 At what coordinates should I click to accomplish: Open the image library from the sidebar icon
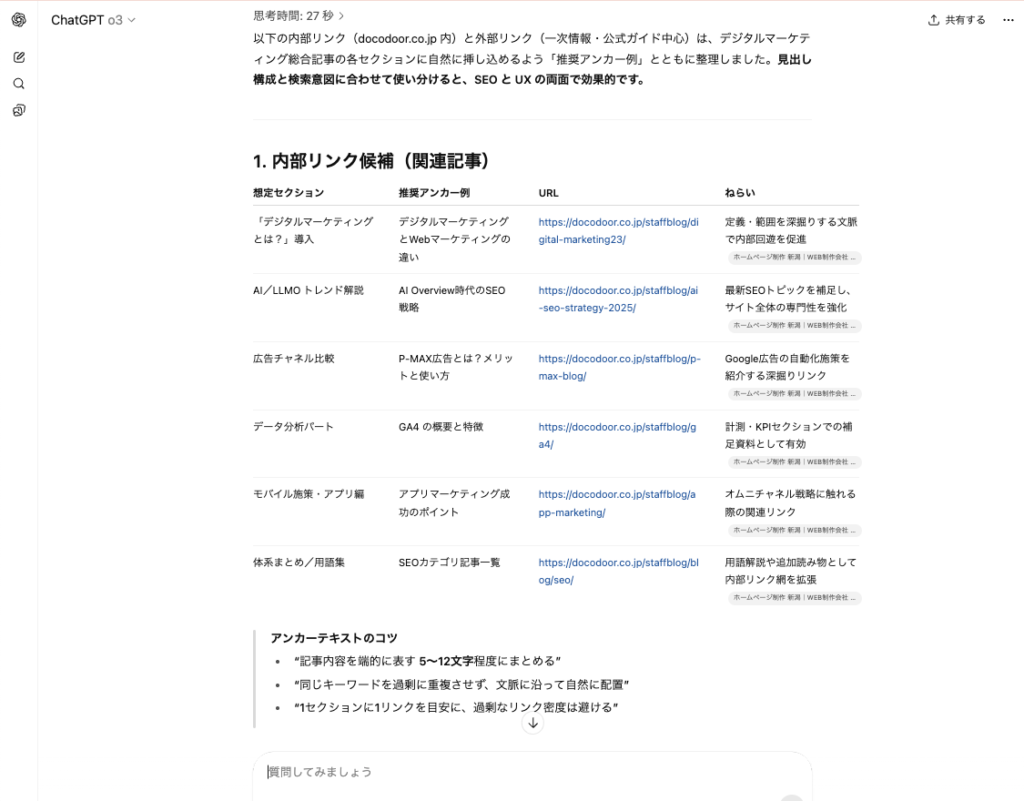point(18,110)
